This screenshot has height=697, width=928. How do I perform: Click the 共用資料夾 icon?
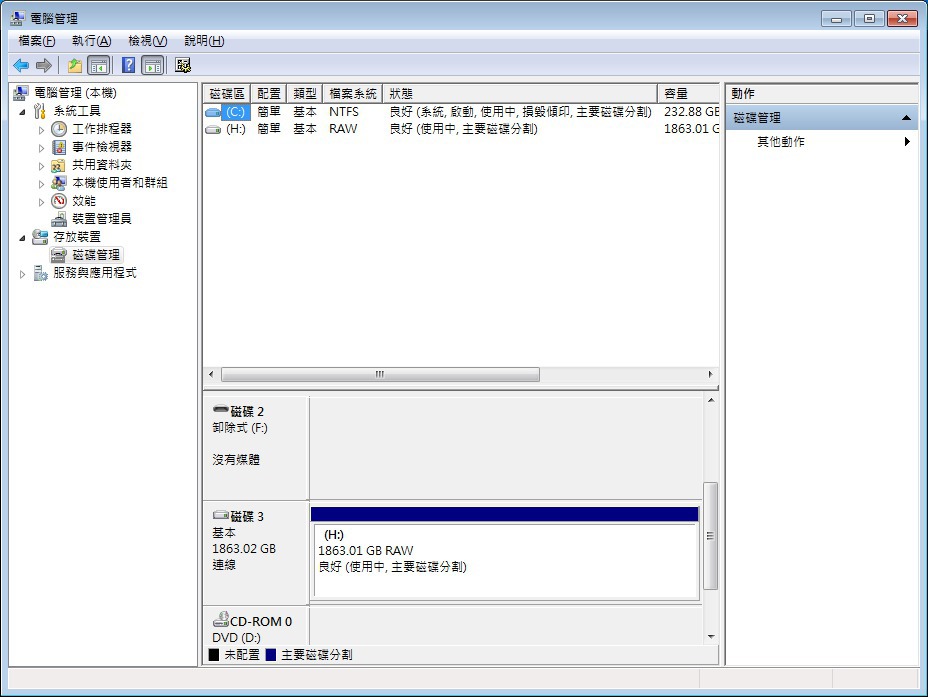click(x=59, y=165)
